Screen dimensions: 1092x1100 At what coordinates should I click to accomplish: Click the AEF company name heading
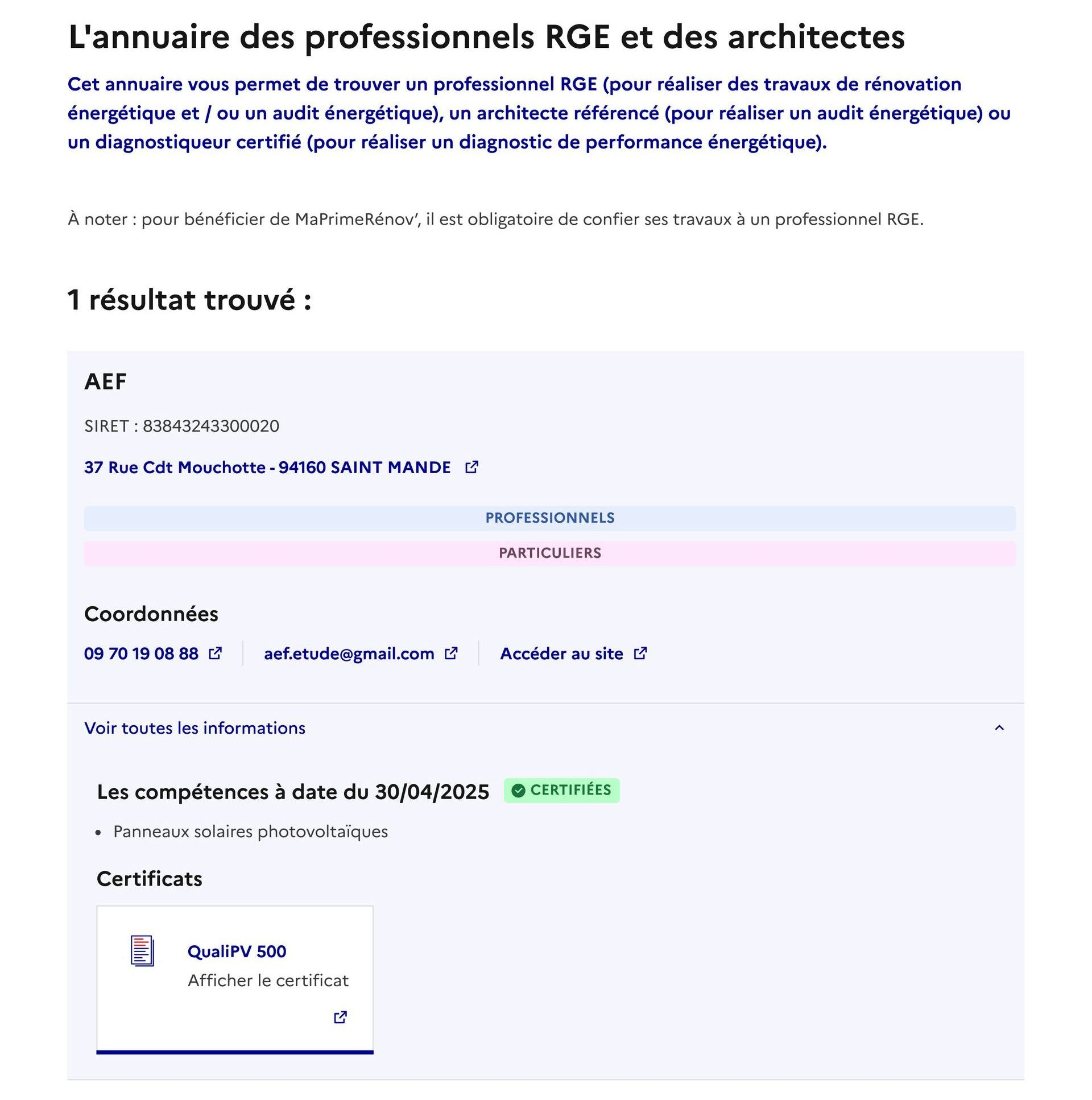[x=105, y=382]
